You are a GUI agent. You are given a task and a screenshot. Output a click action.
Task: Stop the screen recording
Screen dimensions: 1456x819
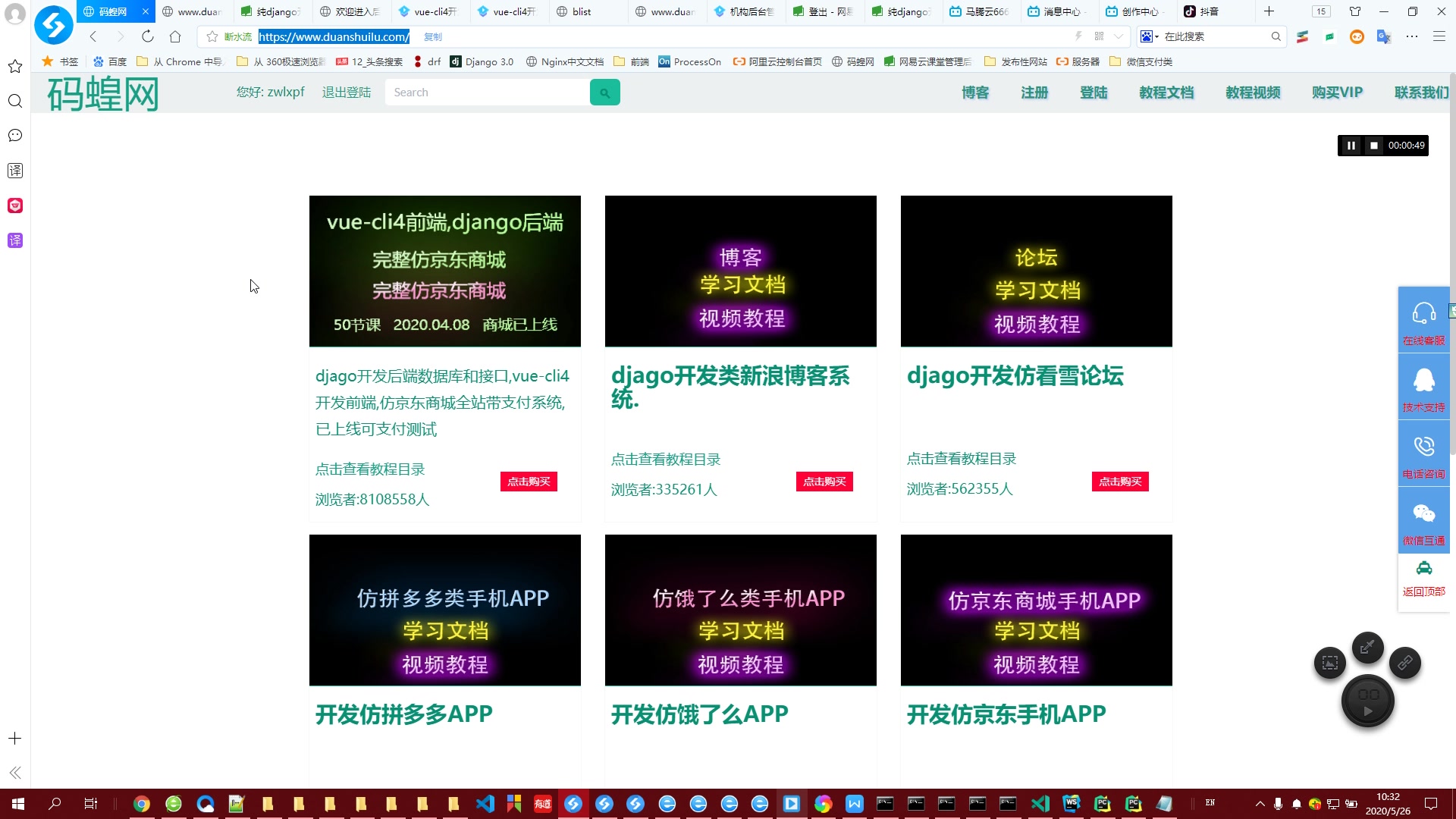(x=1373, y=146)
